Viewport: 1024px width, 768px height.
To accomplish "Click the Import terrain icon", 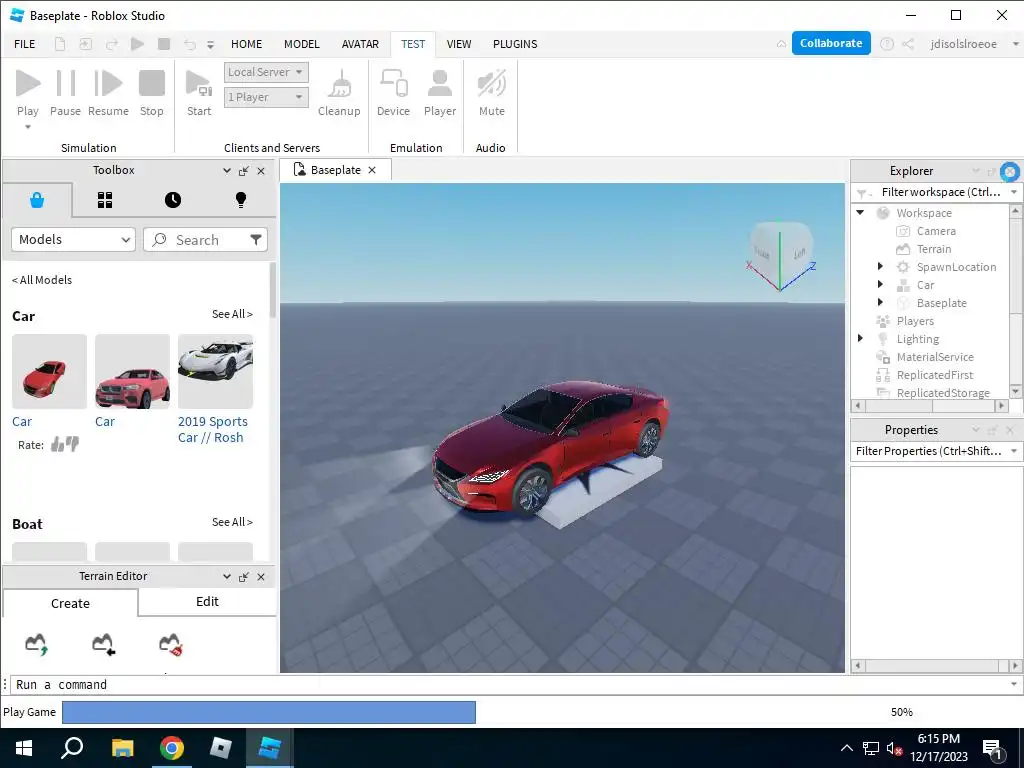I will pyautogui.click(x=103, y=645).
